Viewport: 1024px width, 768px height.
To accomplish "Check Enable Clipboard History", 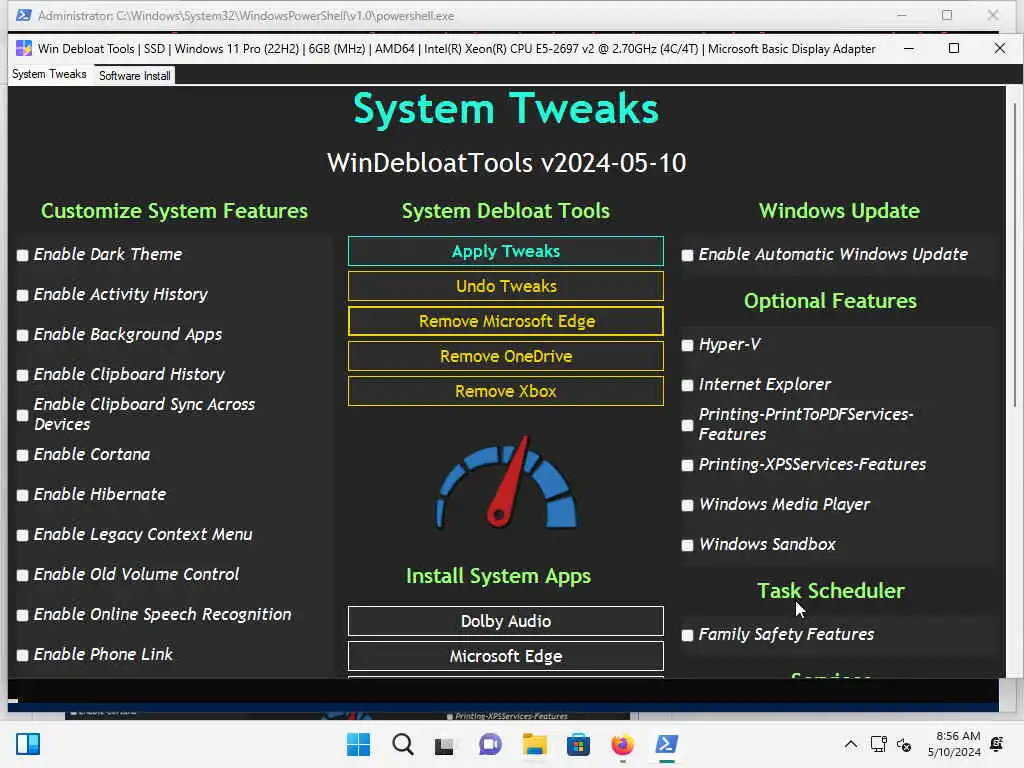I will (22, 375).
